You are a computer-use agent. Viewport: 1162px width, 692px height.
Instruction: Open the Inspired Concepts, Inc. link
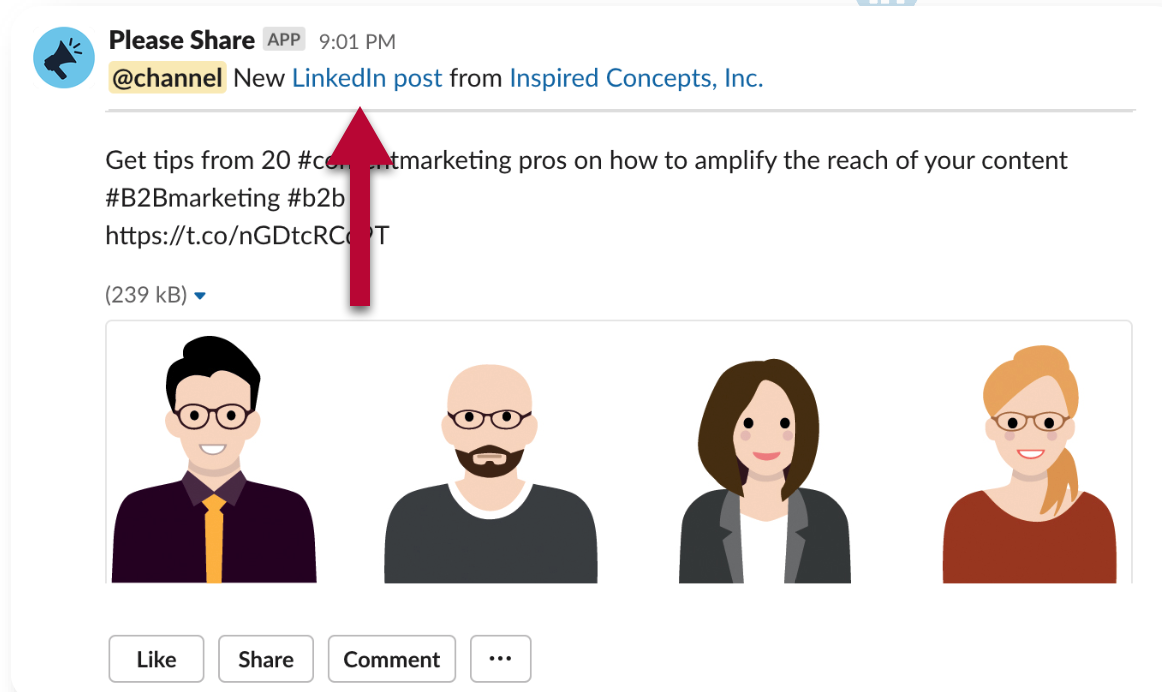click(x=636, y=78)
